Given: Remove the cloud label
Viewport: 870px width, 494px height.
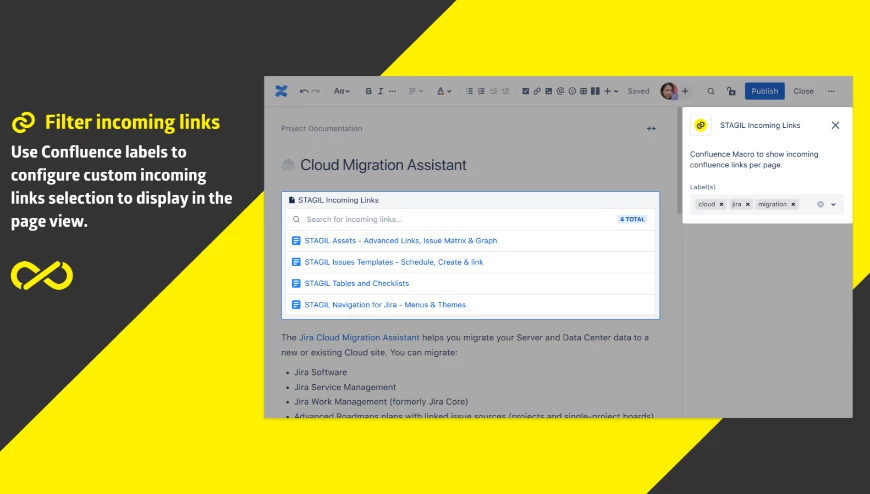Looking at the screenshot, I should (721, 204).
